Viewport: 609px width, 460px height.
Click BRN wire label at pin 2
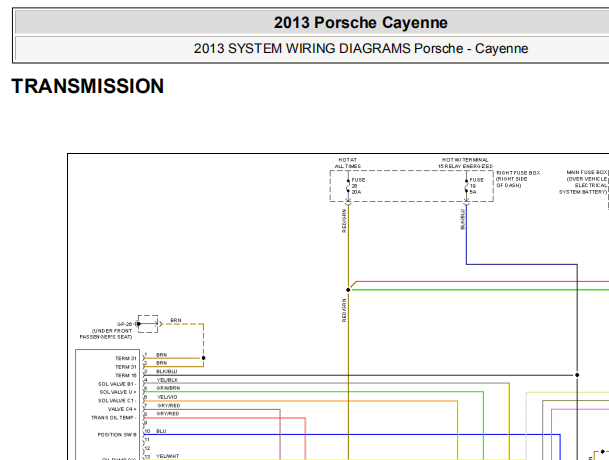tap(162, 363)
